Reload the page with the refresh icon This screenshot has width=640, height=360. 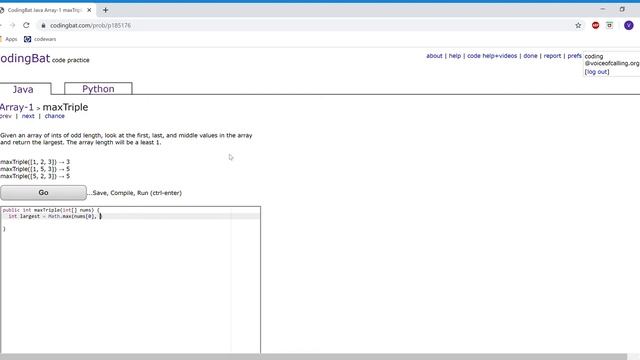(x=26, y=25)
